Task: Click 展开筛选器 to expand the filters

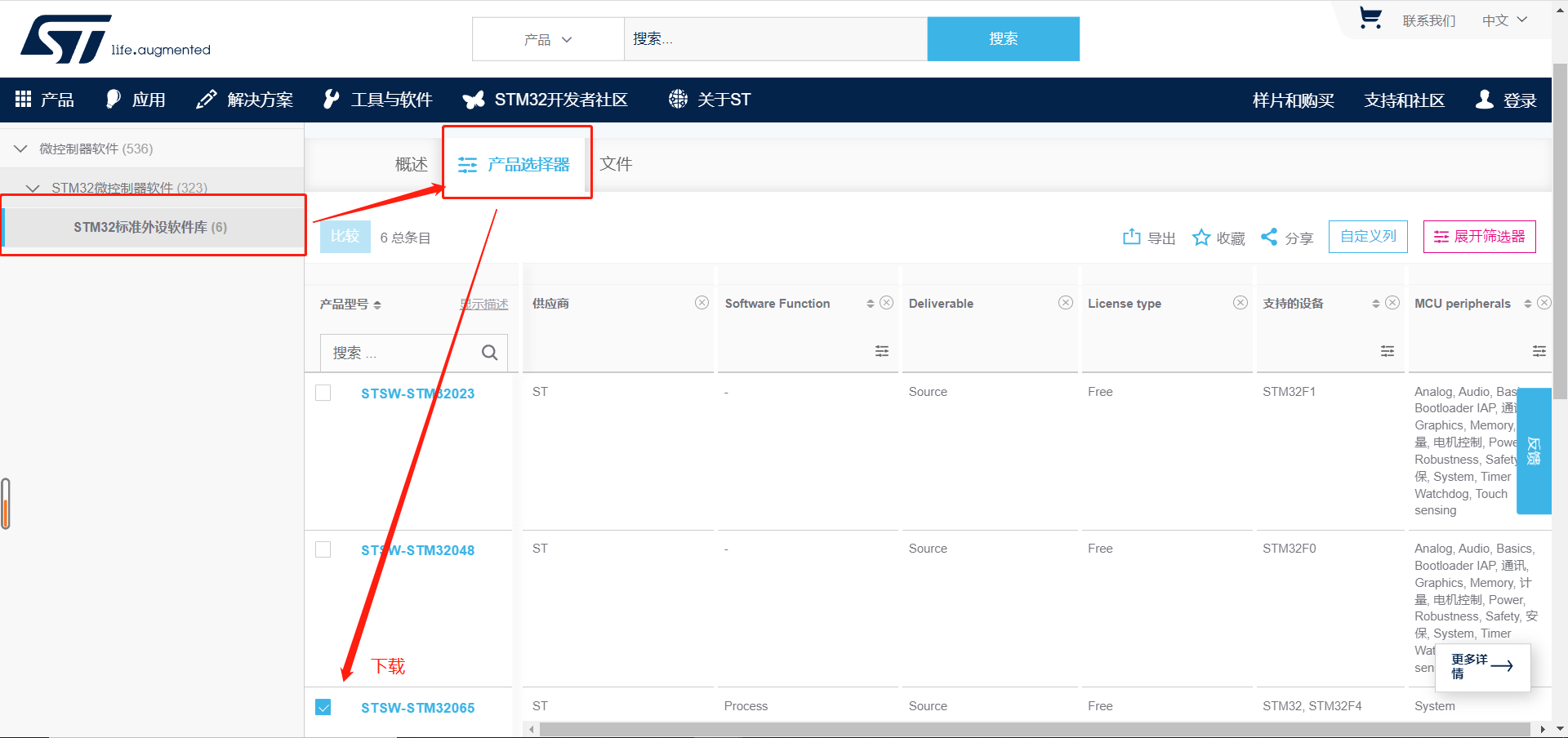Action: (1480, 237)
